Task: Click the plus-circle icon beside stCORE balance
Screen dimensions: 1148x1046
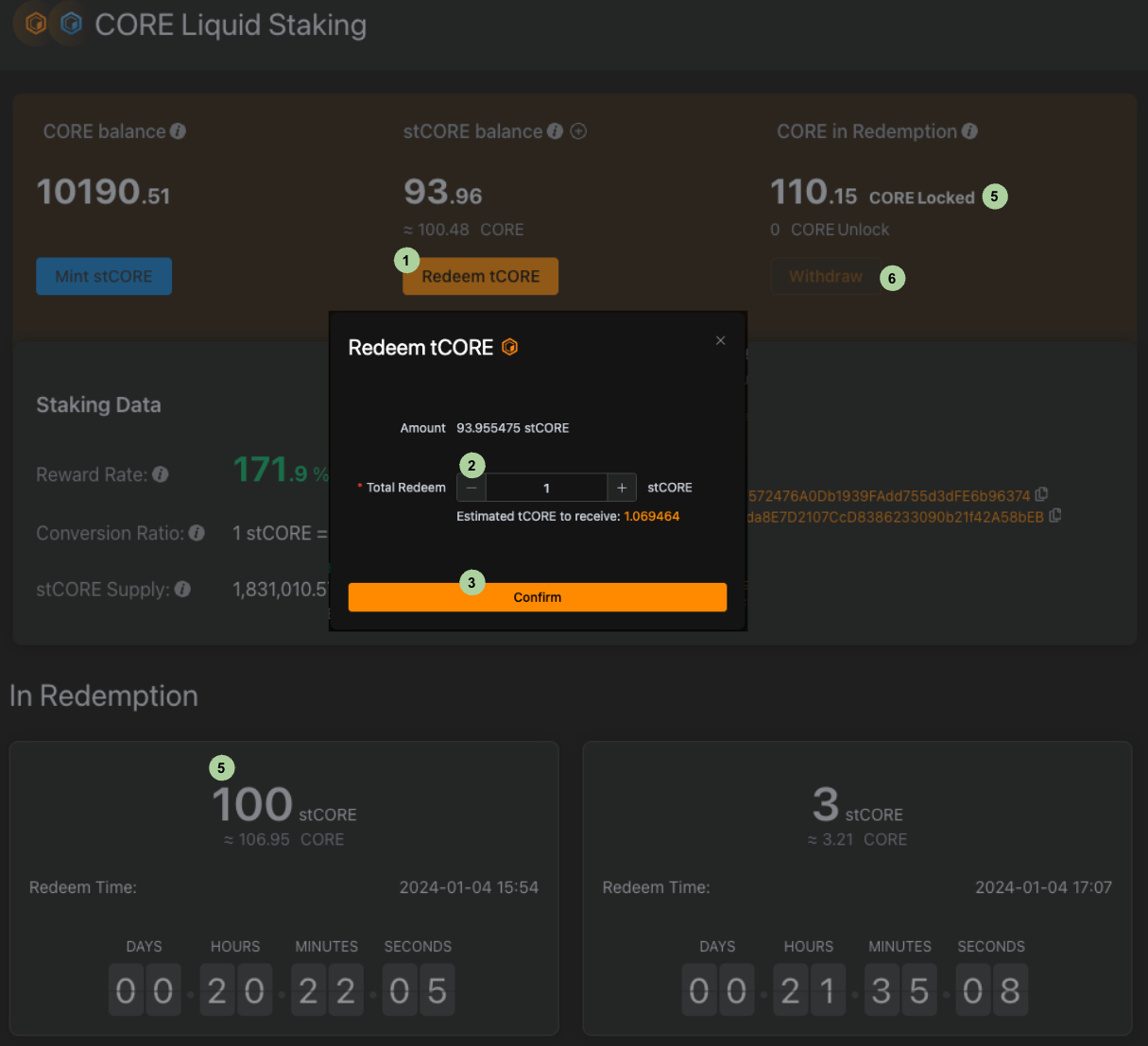Action: (x=578, y=131)
